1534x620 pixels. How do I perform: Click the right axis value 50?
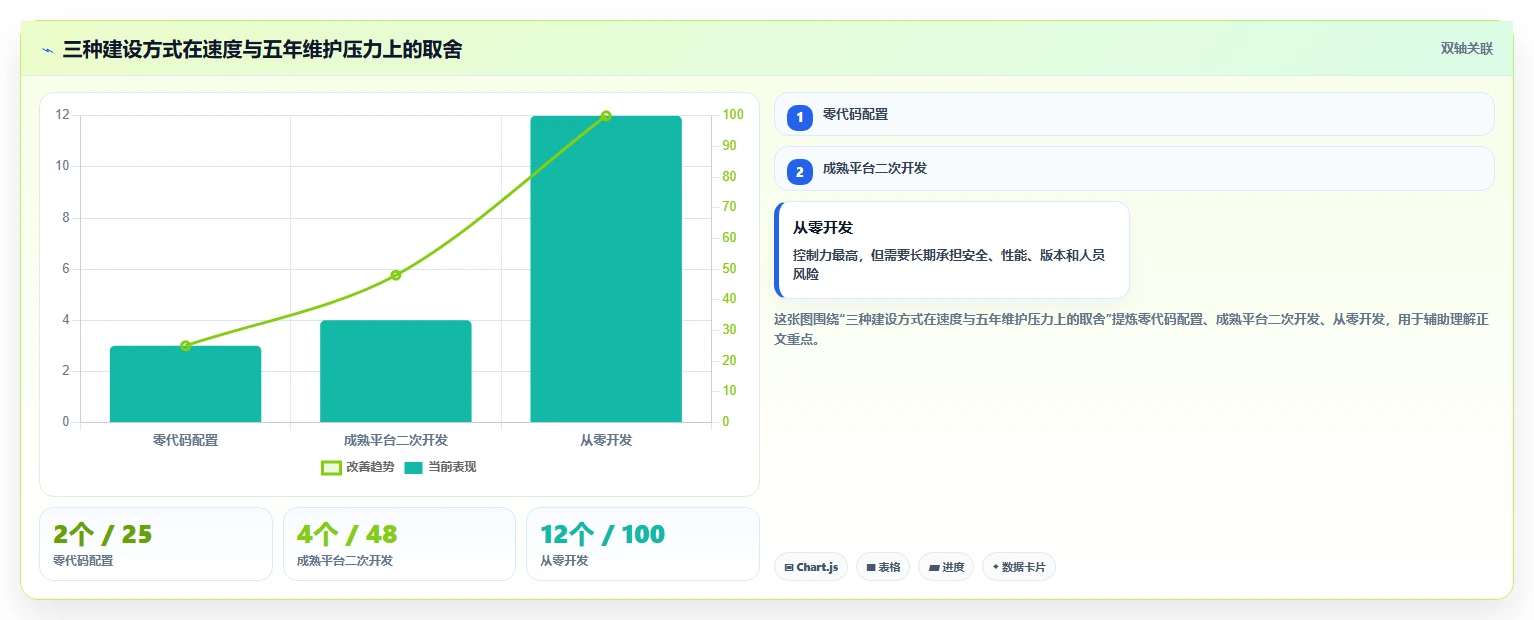729,268
